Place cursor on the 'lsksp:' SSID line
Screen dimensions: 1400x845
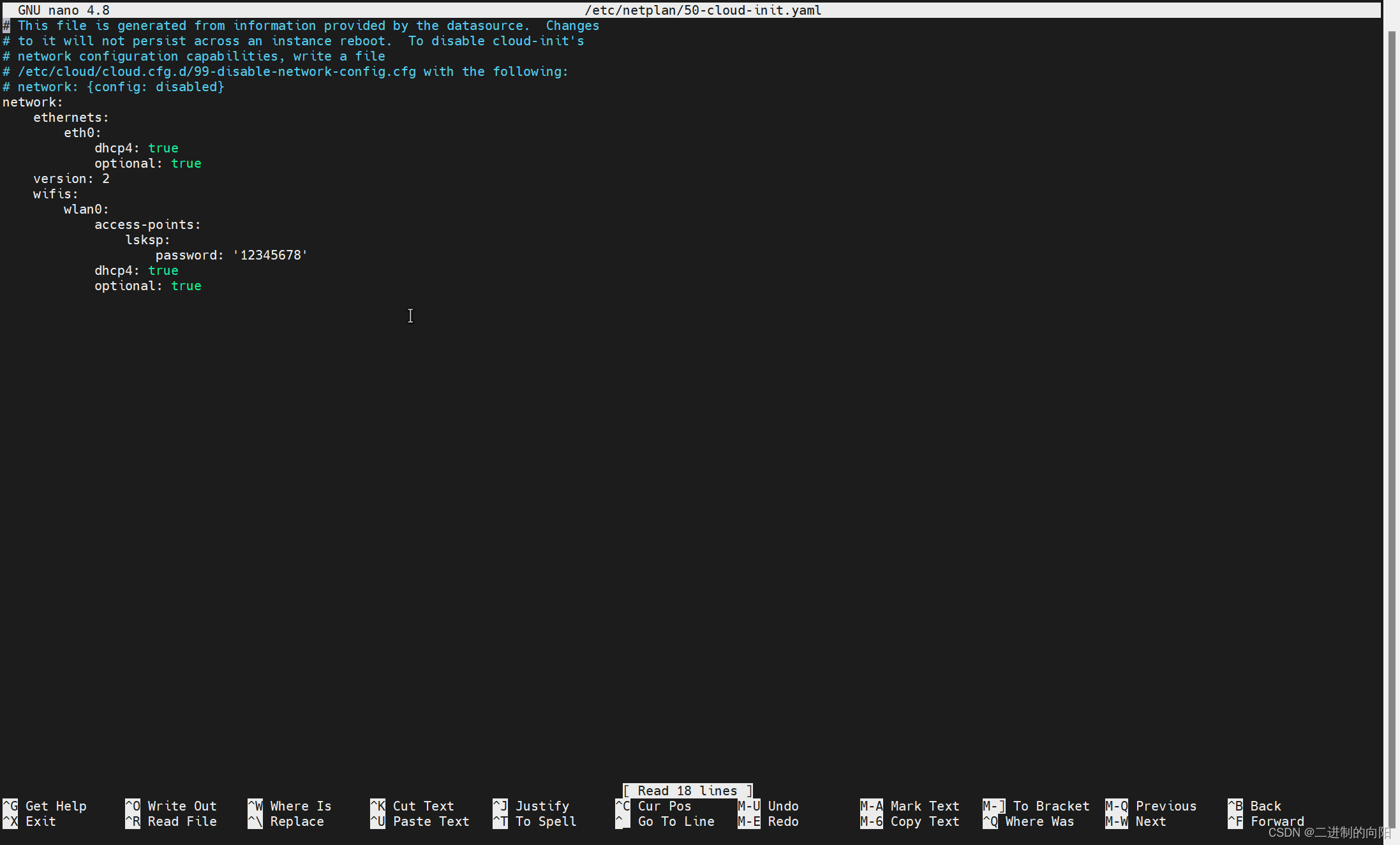[x=148, y=240]
